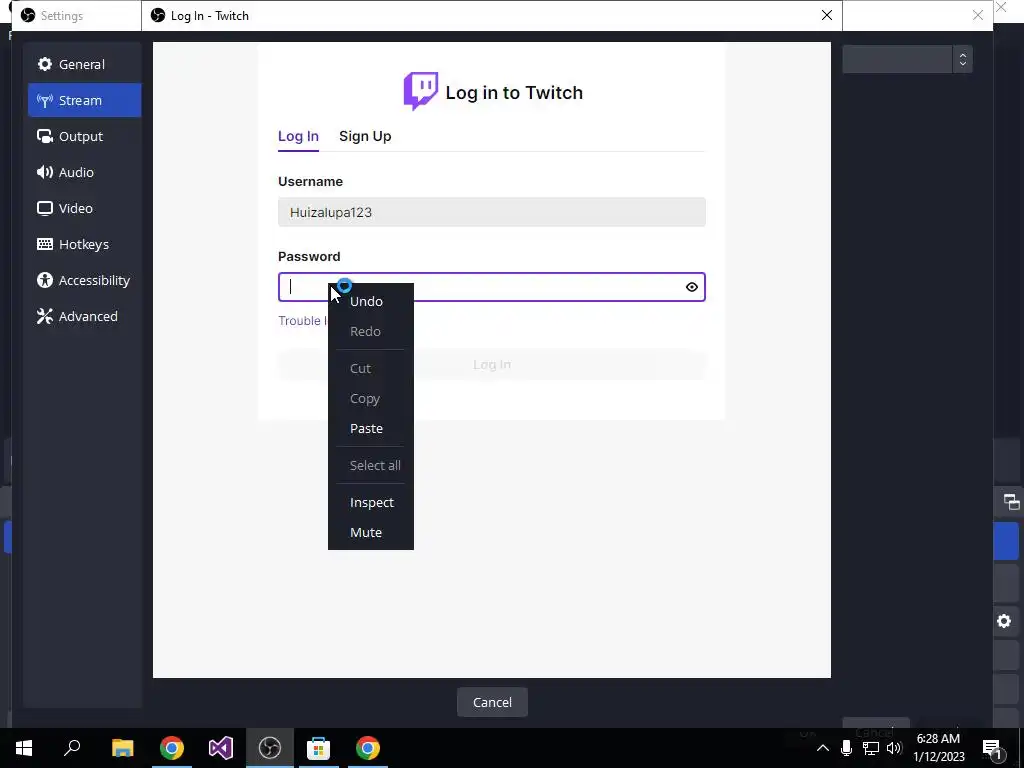Open File Explorer from the taskbar
The width and height of the screenshot is (1024, 768).
tap(122, 748)
